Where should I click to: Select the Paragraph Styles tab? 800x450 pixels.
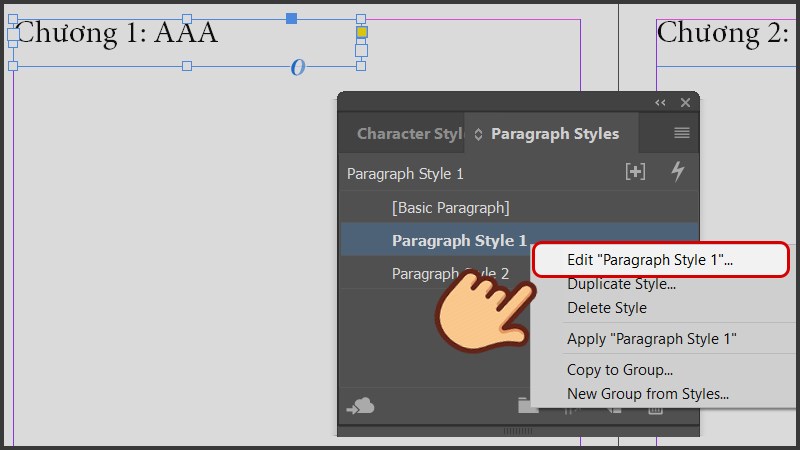tap(555, 134)
